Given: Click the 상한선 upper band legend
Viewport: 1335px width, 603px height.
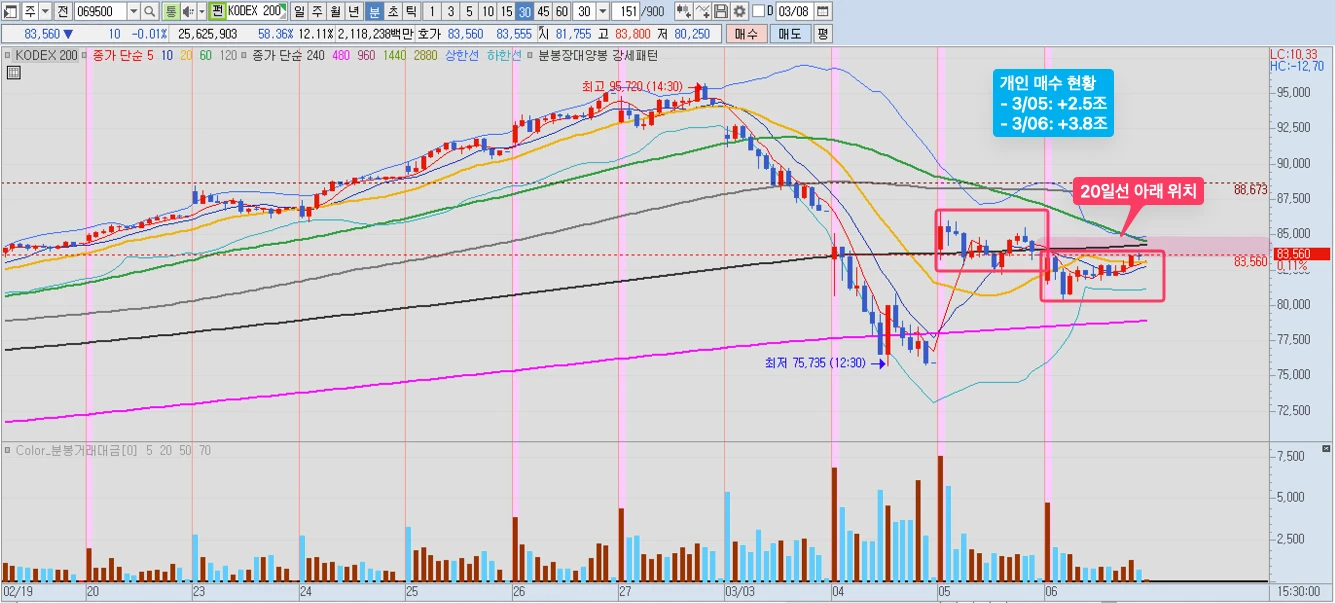Looking at the screenshot, I should click(462, 55).
